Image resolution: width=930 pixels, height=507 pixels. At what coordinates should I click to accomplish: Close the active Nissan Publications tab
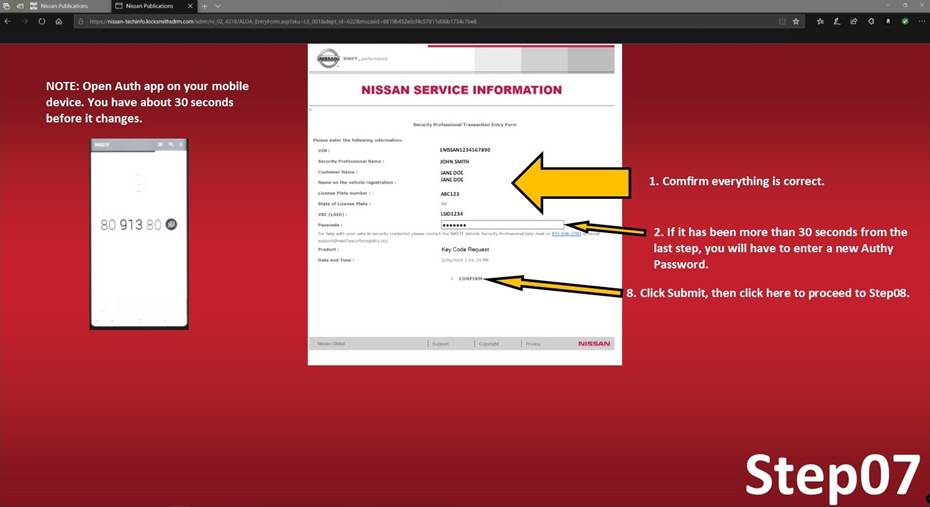tap(190, 6)
